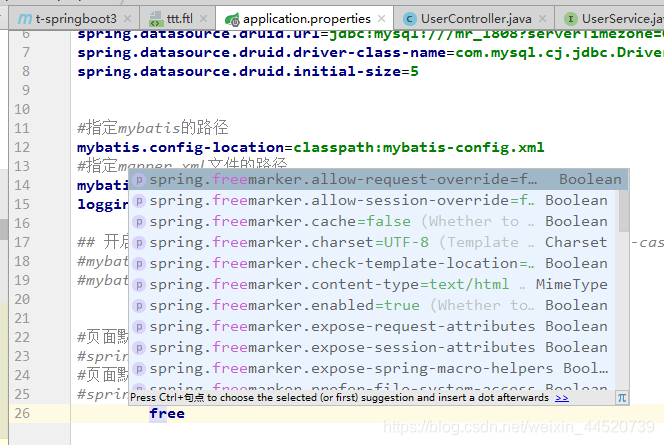Viewport: 664px width, 445px height.
Task: Select spring.freemarker.expose-request-attributes suggestion
Action: point(373,326)
